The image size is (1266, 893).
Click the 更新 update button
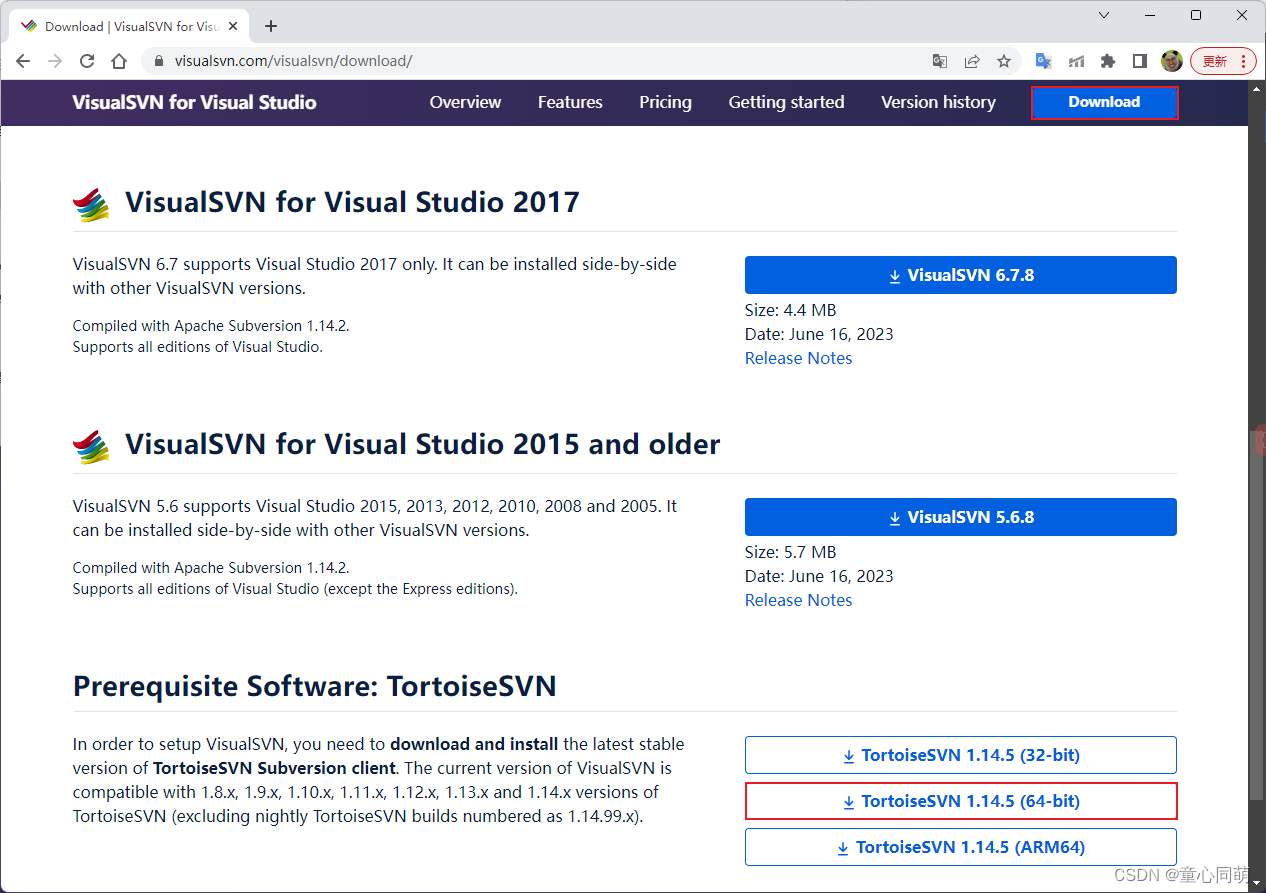(1223, 61)
